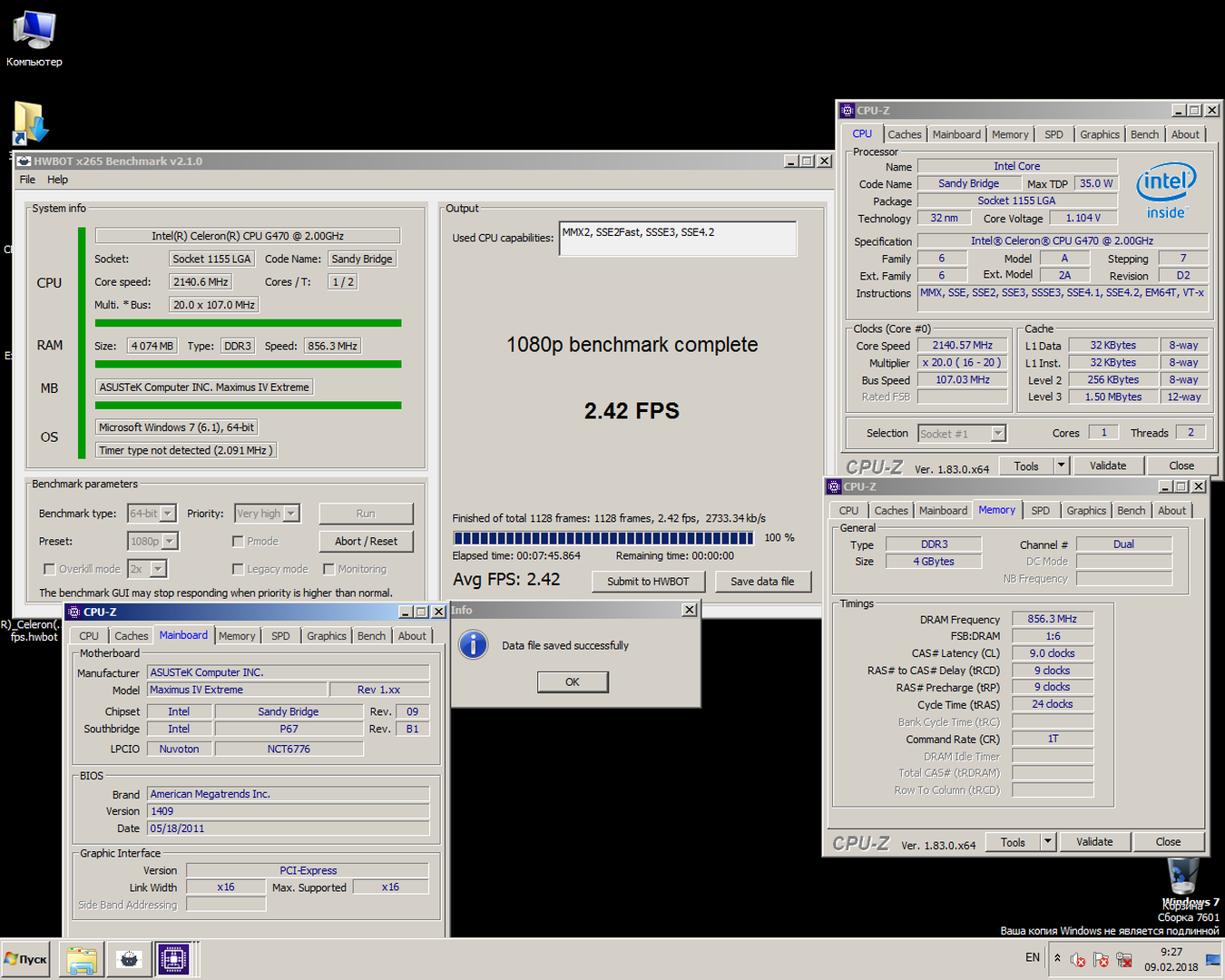The image size is (1225, 980).
Task: Click the Max TDP 35.0 W value
Action: 1096,183
